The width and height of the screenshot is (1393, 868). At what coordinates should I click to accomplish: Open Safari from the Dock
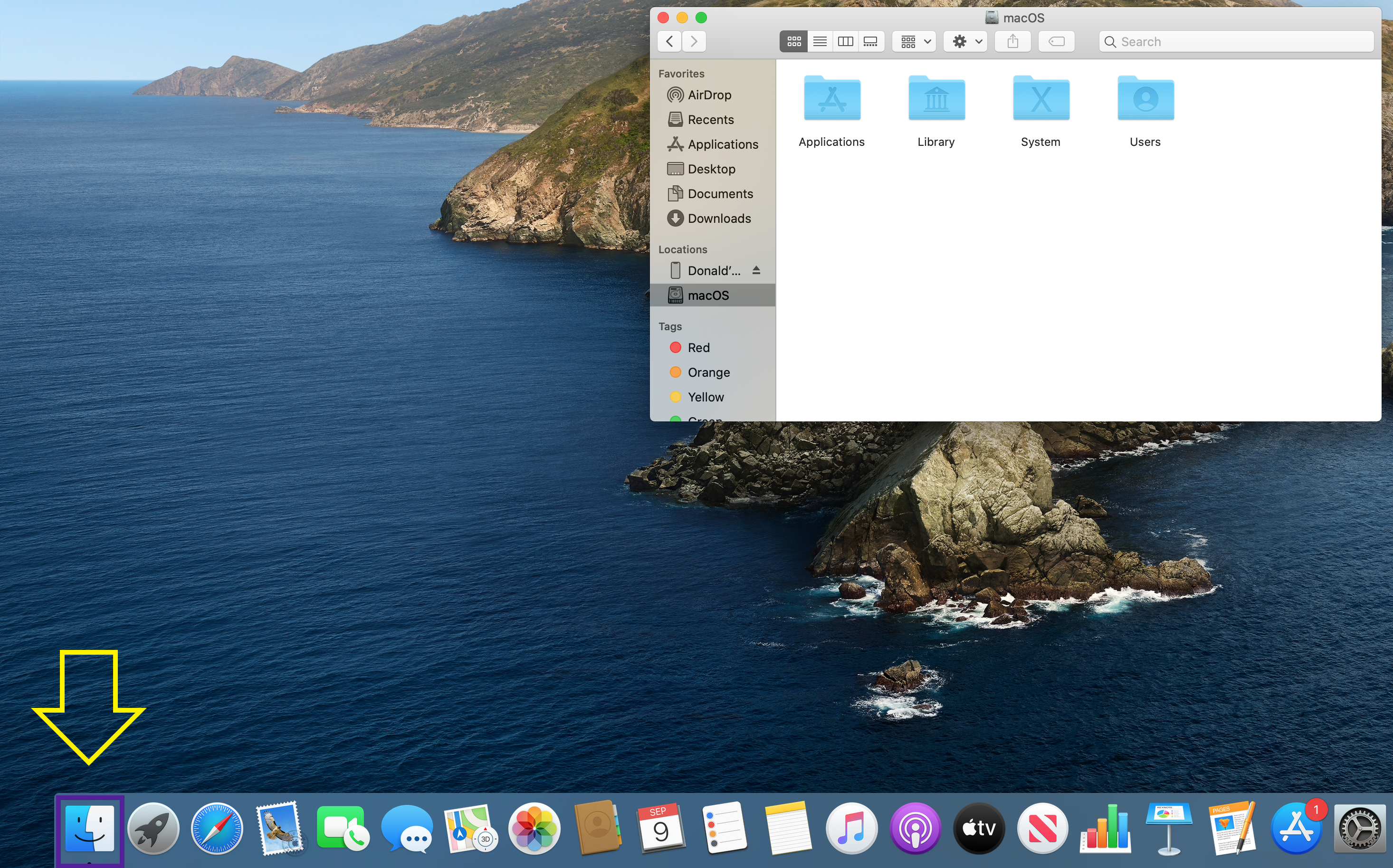pos(217,829)
